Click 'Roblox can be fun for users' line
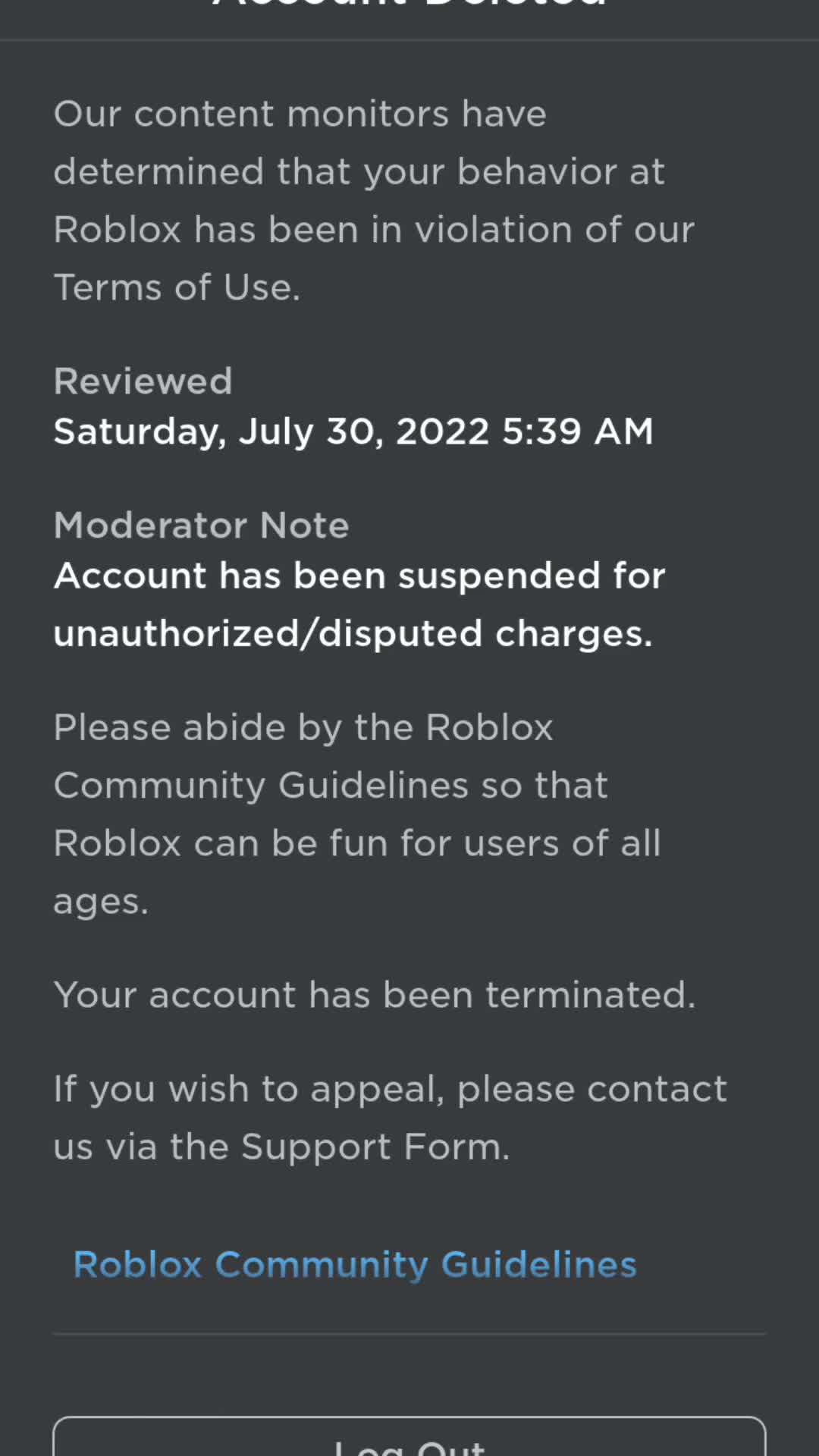Screen dimensions: 819x1456 point(356,843)
